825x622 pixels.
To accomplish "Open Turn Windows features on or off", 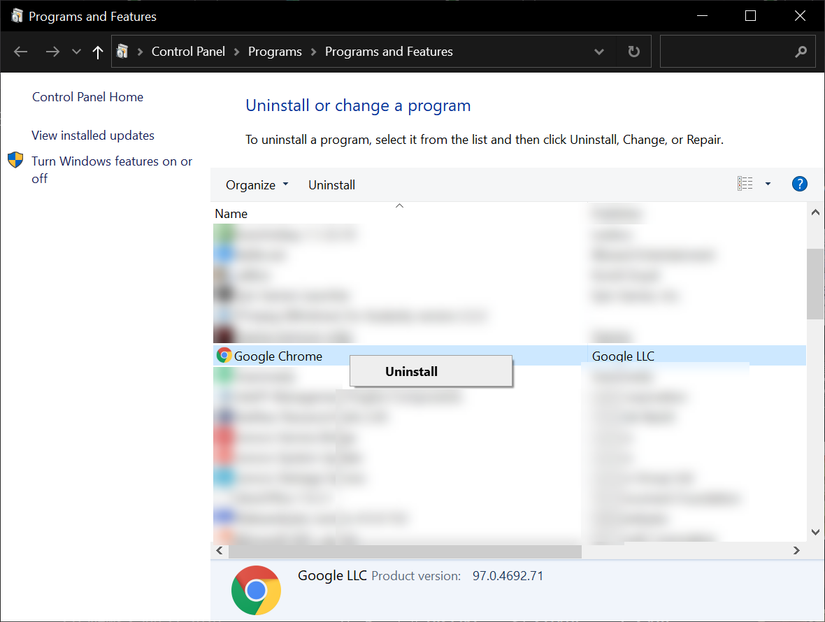I will (x=112, y=169).
